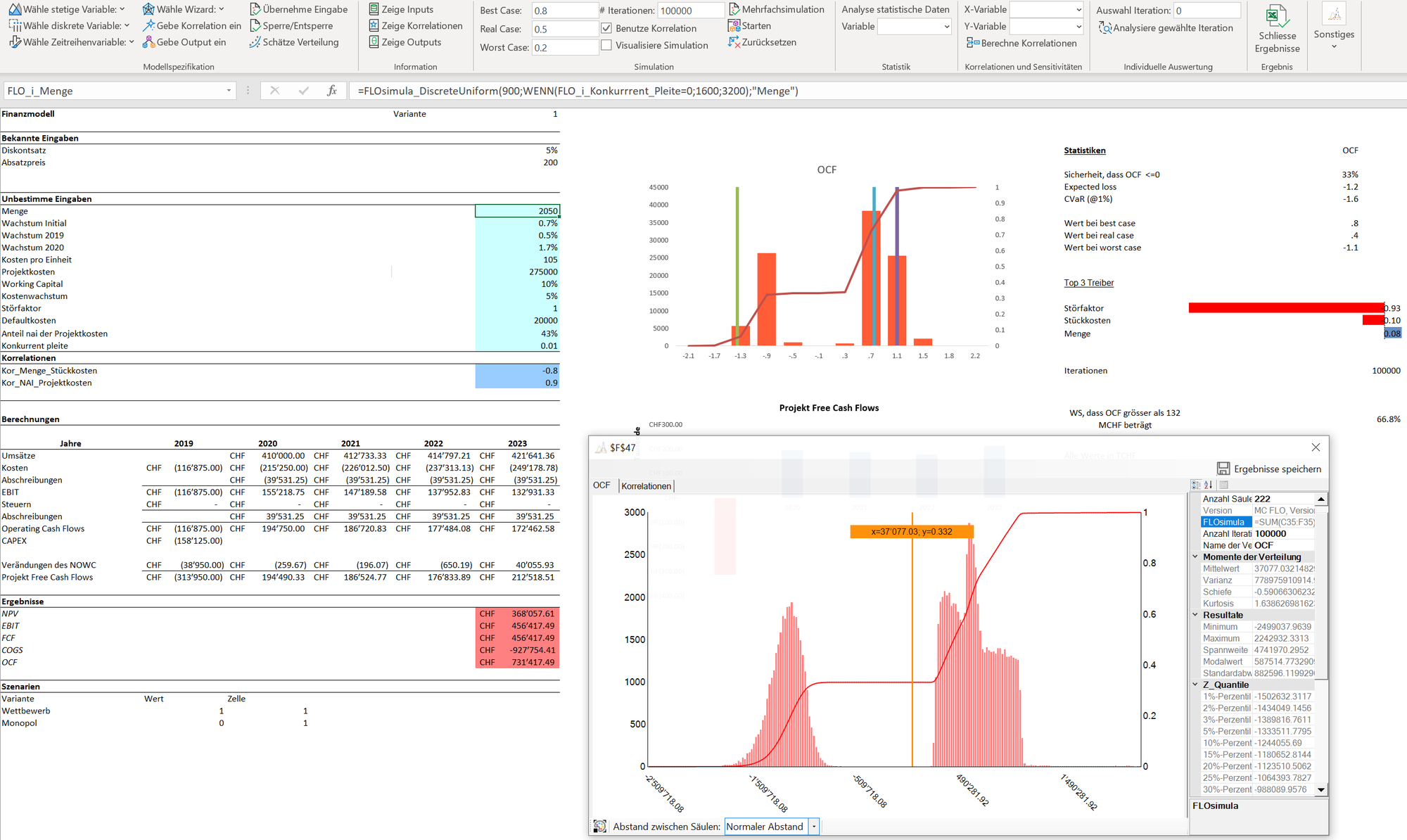Switch to the Korrelationen tab in dialog
The height and width of the screenshot is (840, 1407).
click(x=647, y=486)
